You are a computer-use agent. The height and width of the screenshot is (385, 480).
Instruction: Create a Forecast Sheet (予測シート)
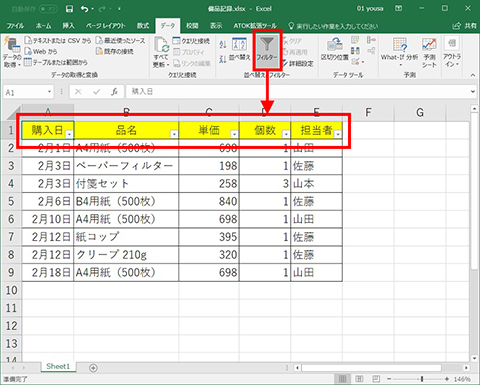[429, 52]
